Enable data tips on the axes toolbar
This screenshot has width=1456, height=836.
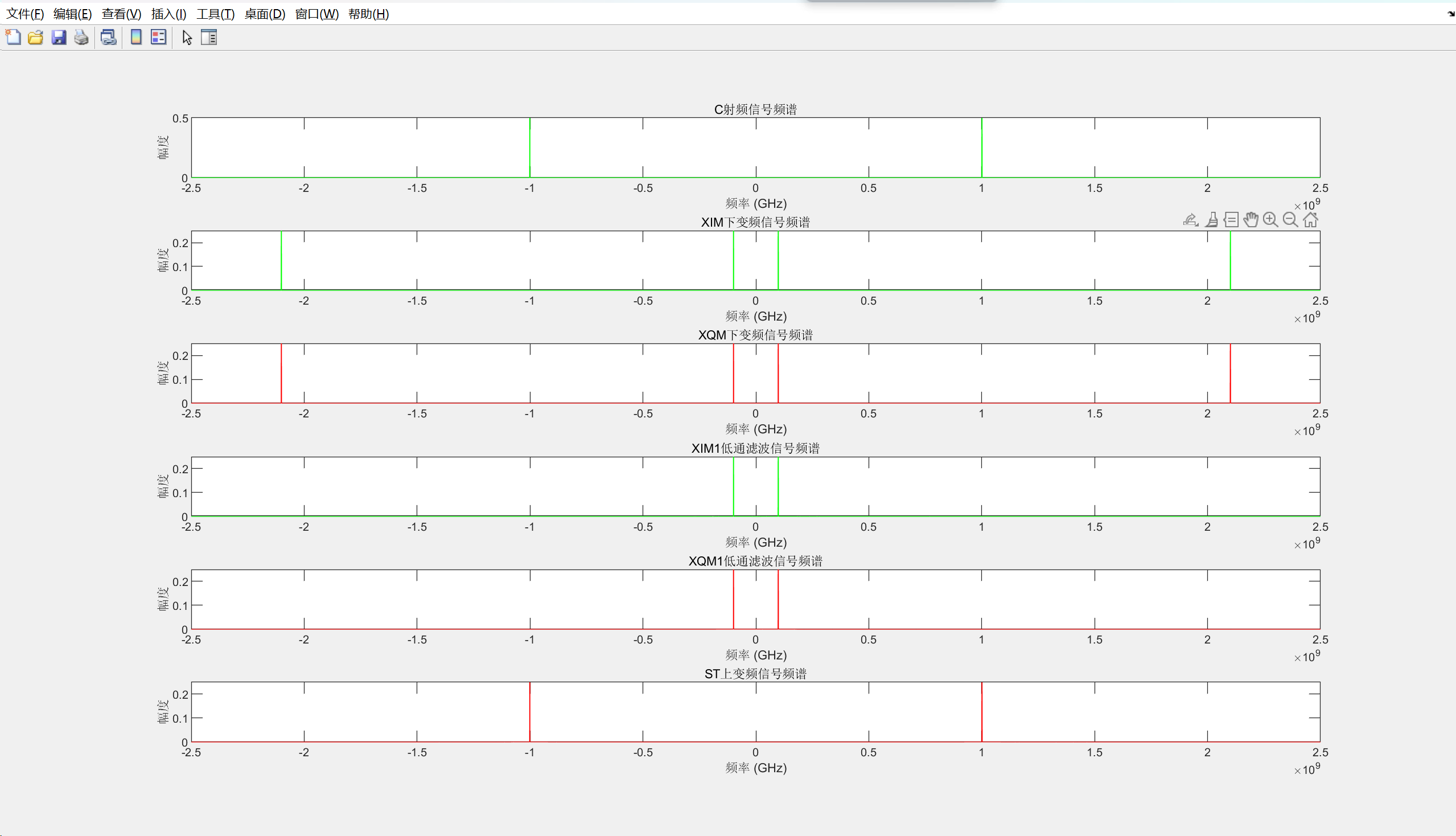1231,220
